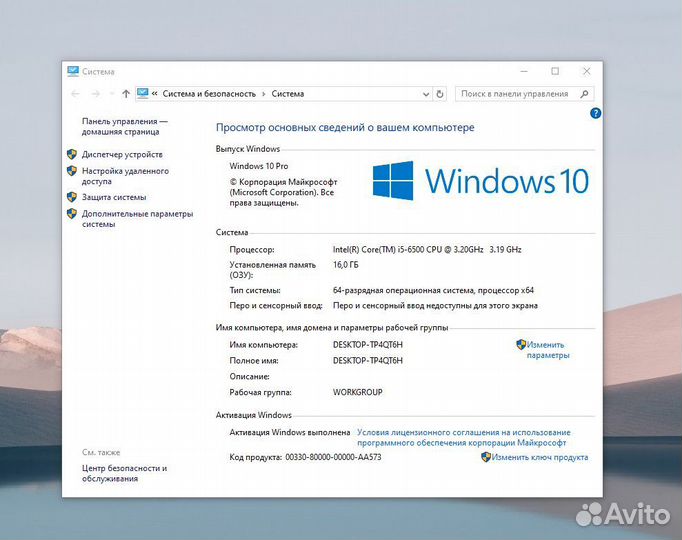Click the search magnifier icon

(585, 94)
